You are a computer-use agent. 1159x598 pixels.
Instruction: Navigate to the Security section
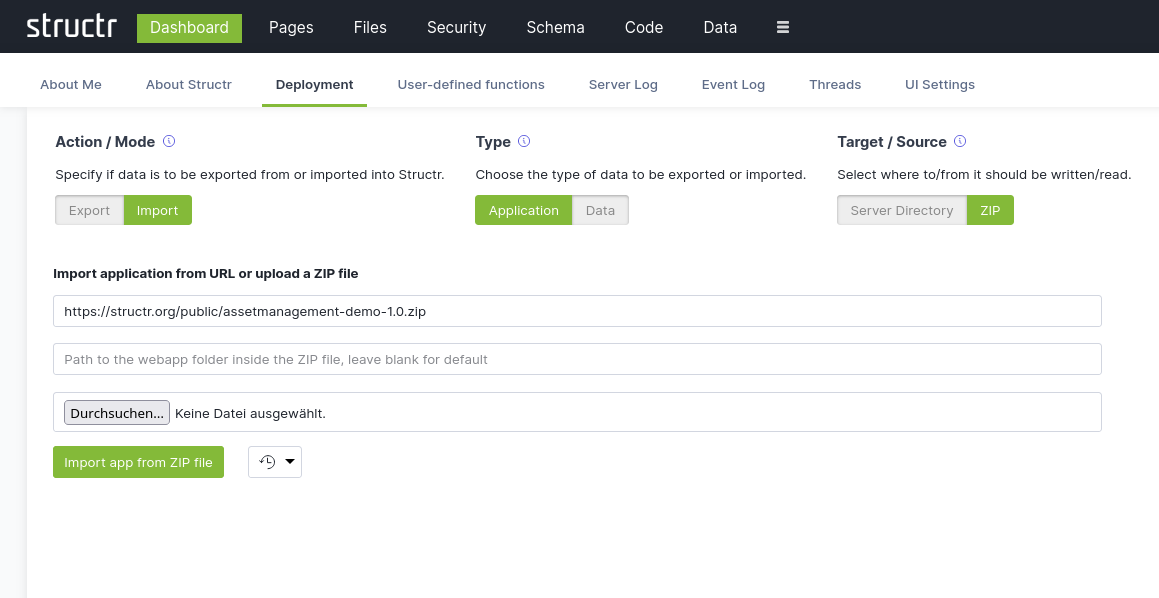456,27
